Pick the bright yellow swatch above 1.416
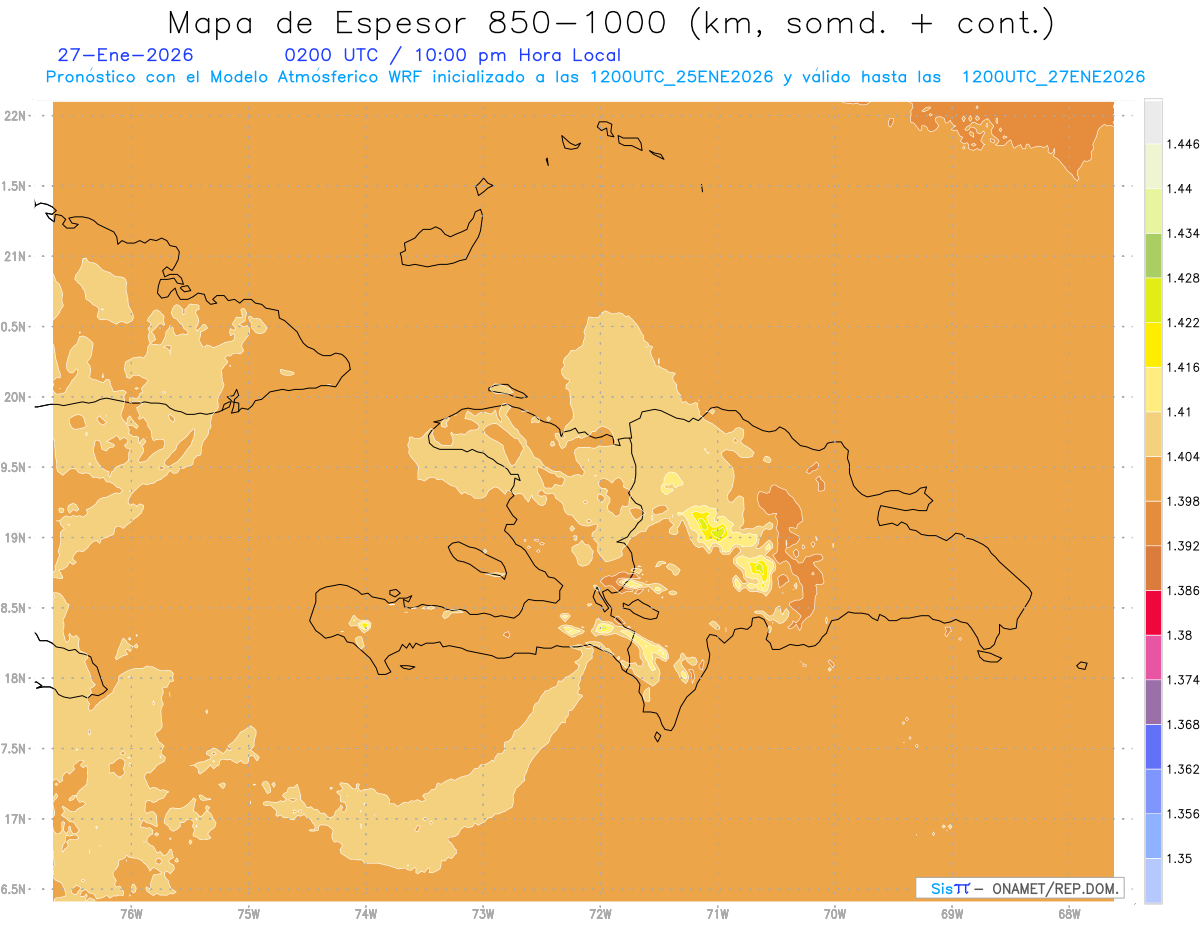The width and height of the screenshot is (1200, 927). (1153, 344)
